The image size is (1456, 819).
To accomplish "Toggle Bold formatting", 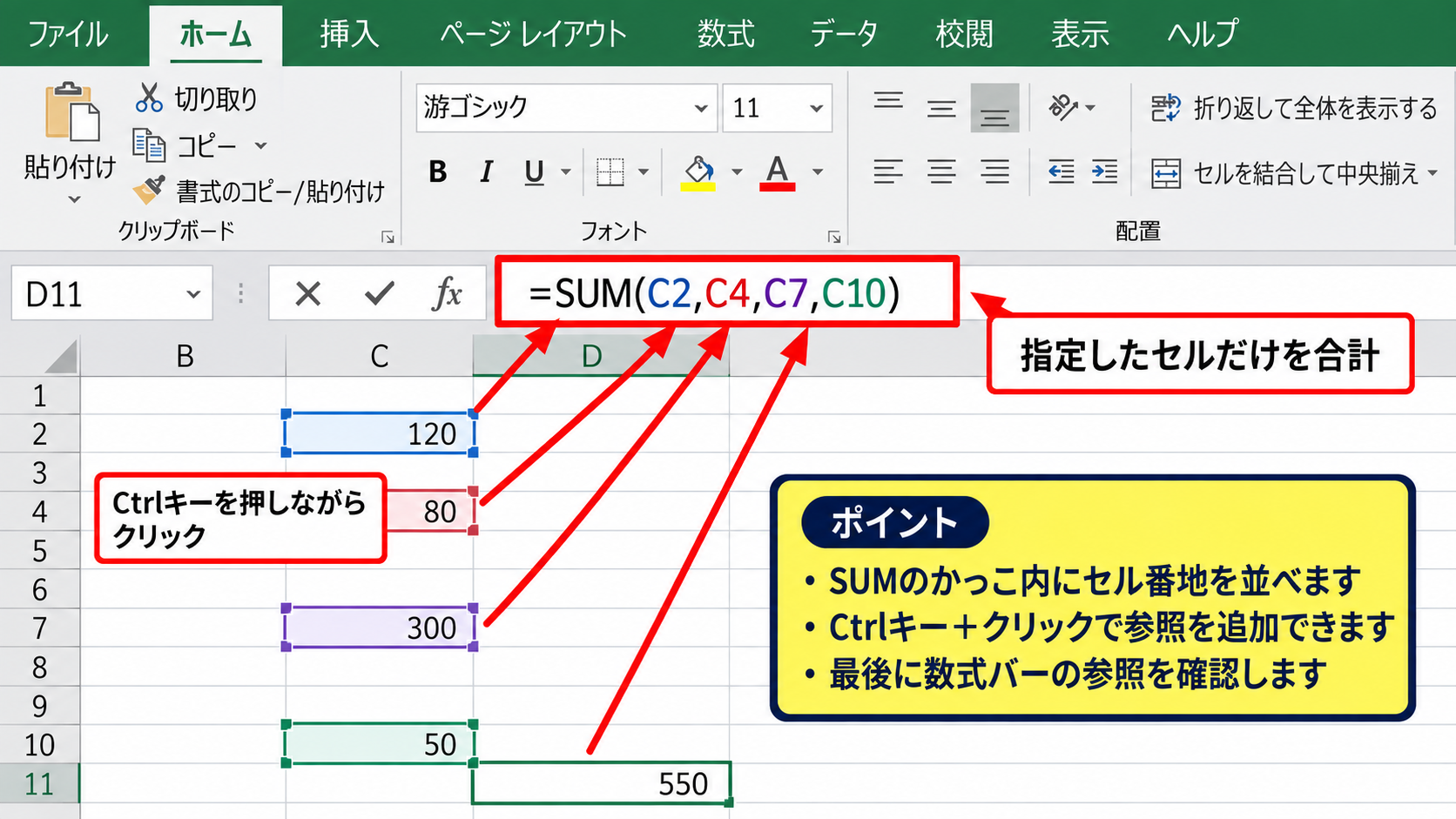I will pos(438,172).
